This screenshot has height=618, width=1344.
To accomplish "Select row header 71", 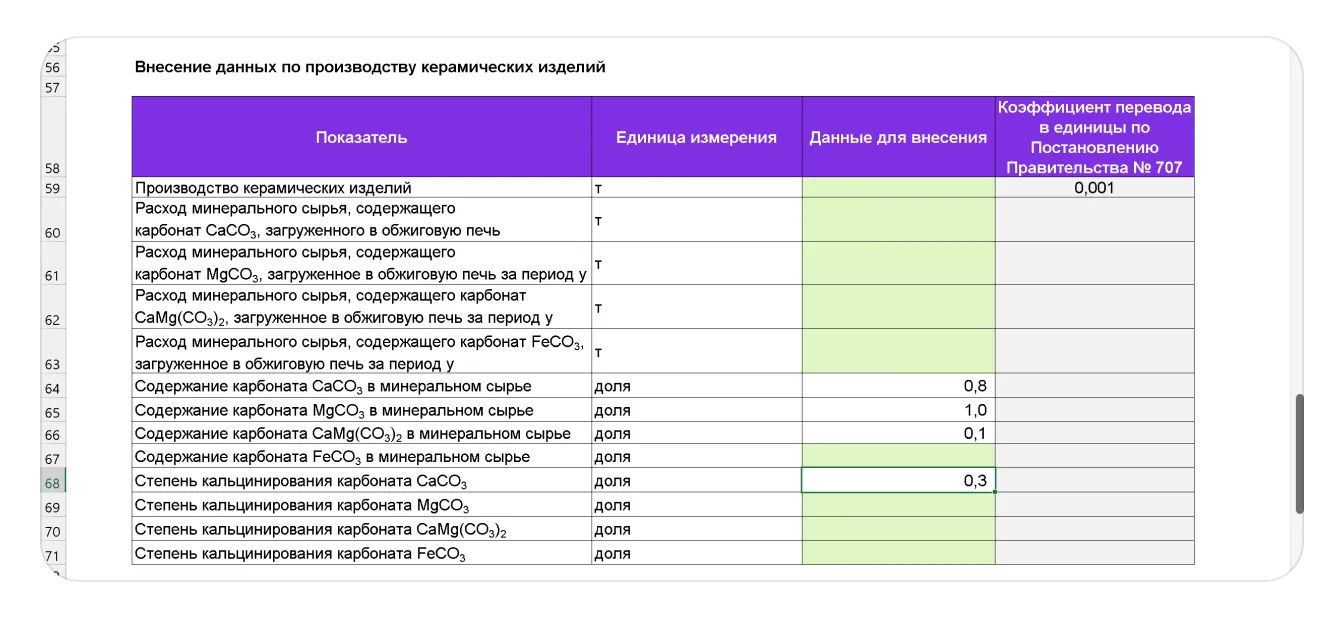I will (53, 554).
